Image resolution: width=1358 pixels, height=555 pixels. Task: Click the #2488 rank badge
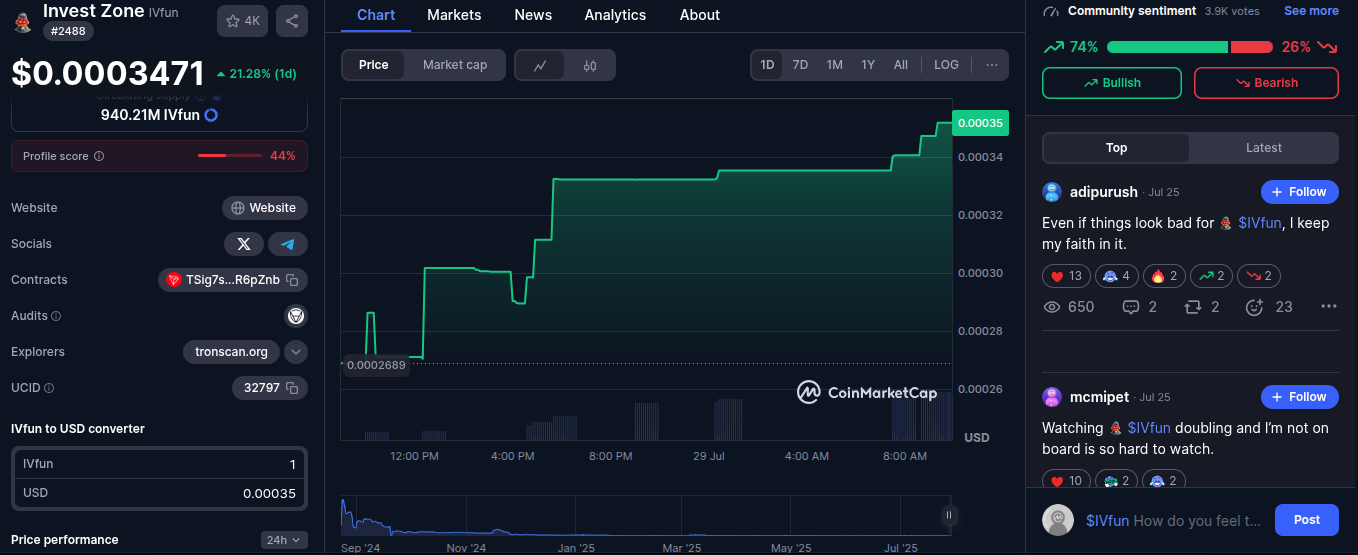[x=69, y=32]
